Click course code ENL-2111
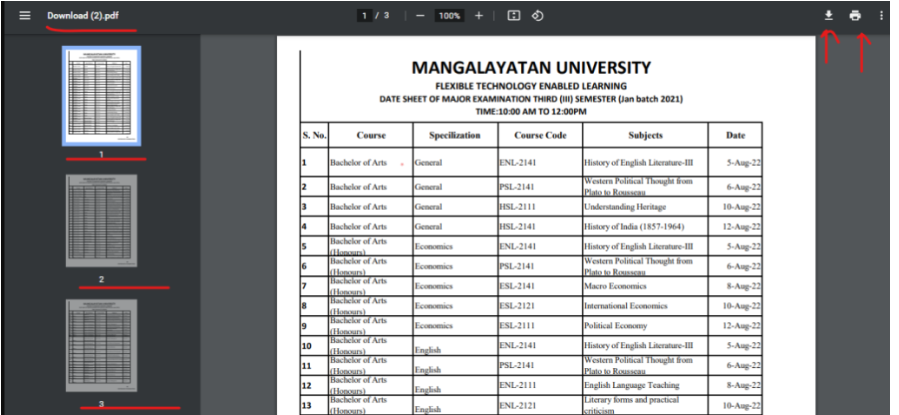 point(517,385)
